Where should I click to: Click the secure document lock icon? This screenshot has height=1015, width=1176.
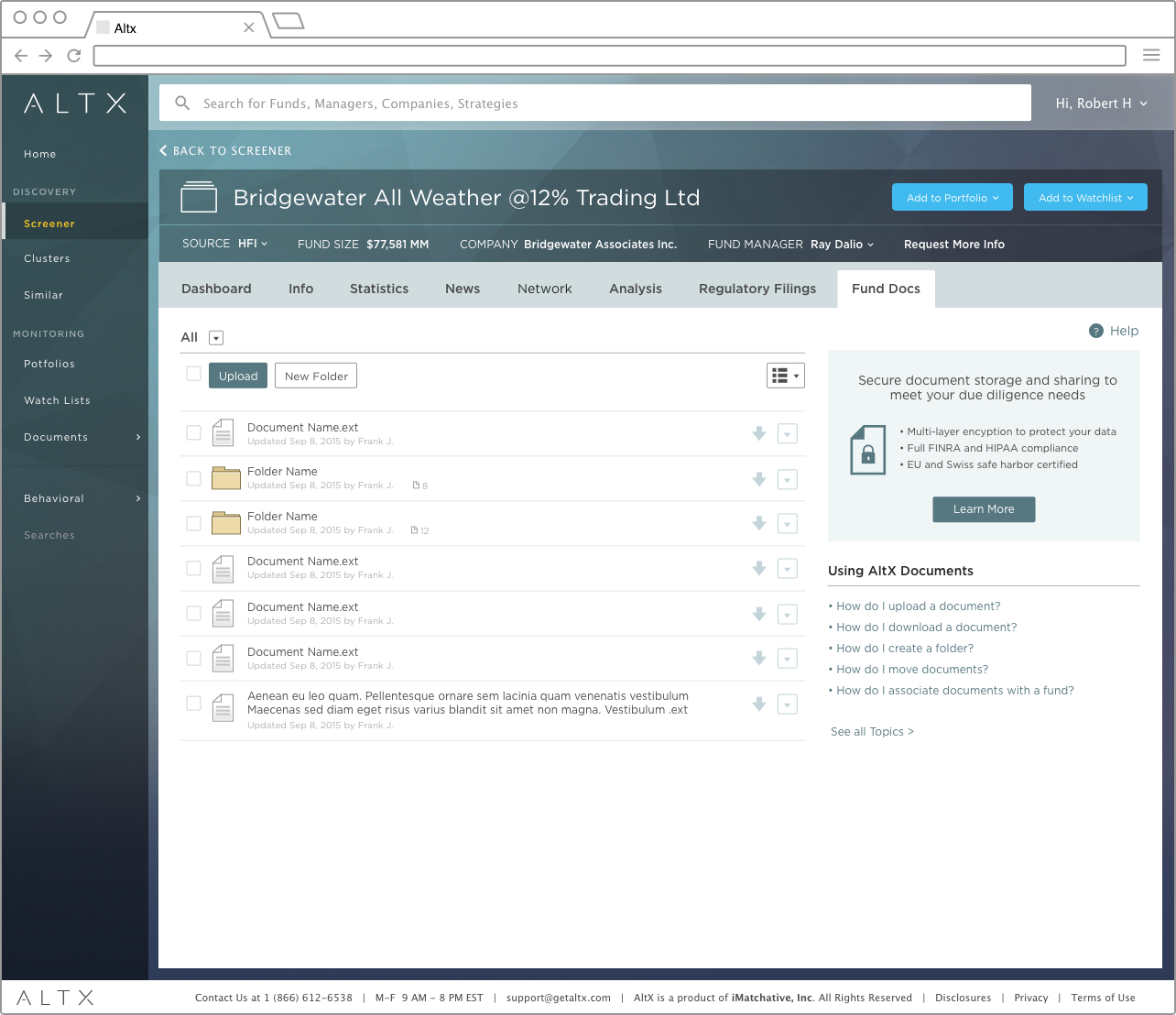coord(868,450)
